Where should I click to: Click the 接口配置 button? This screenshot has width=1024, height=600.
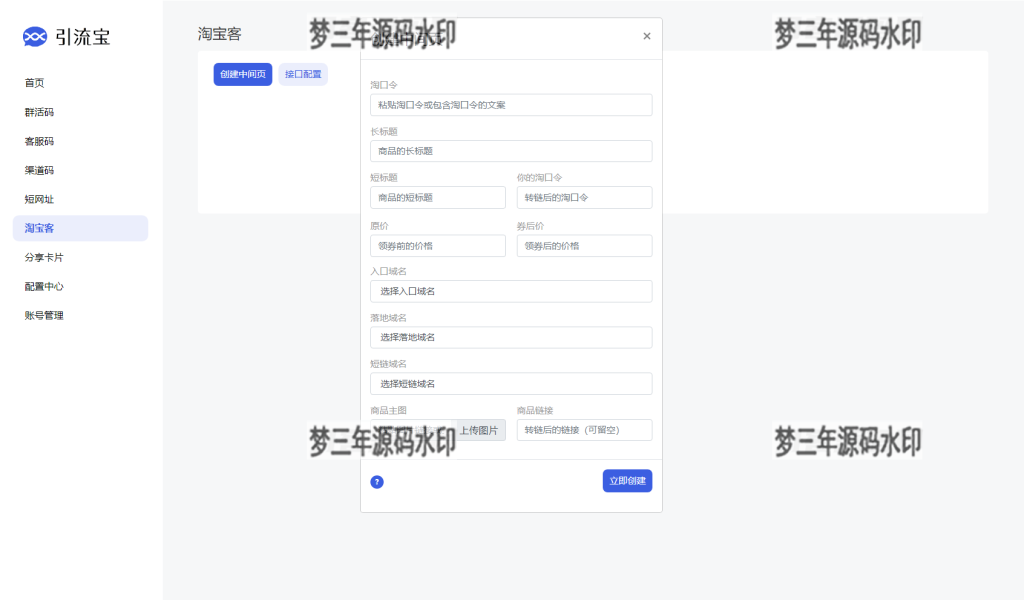click(303, 74)
